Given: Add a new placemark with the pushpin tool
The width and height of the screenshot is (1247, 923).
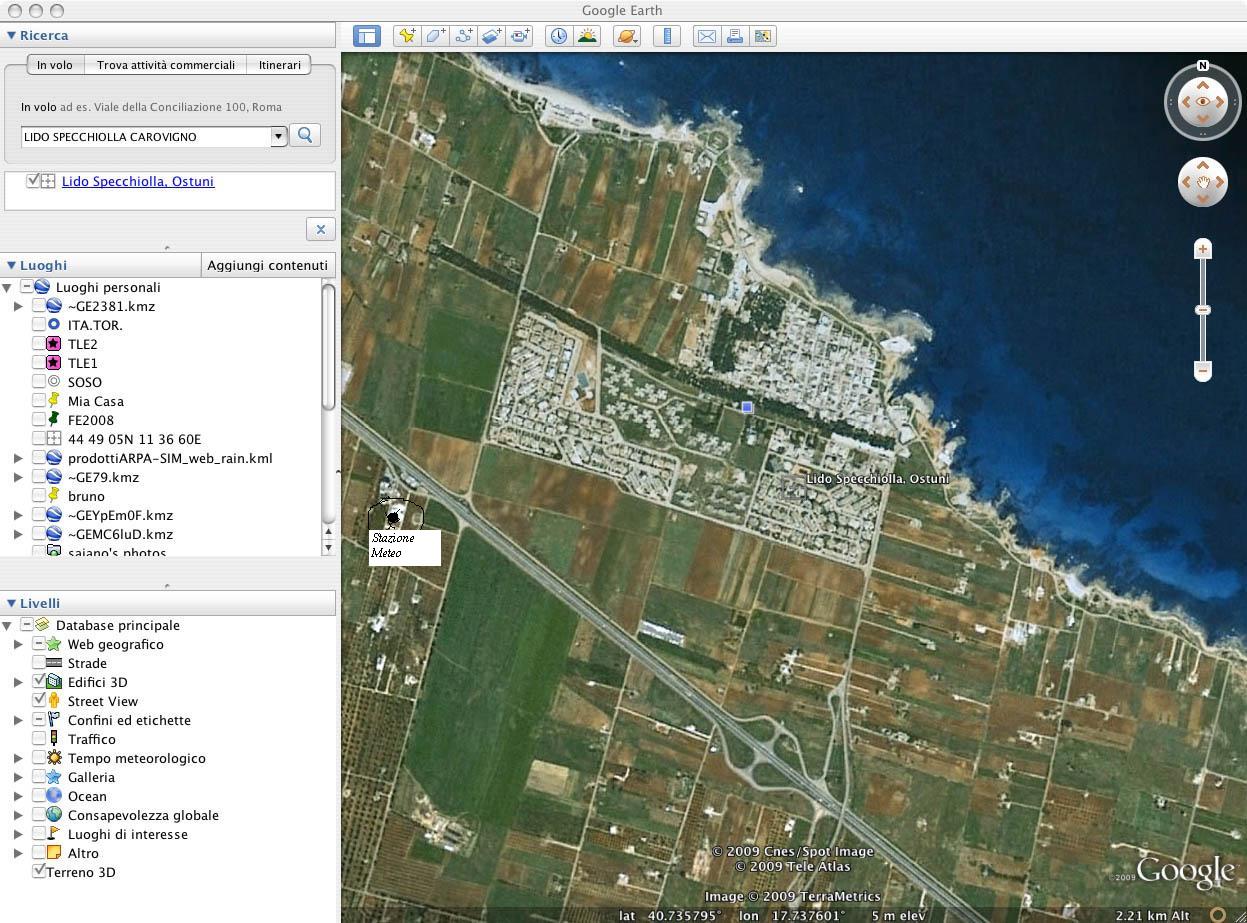Looking at the screenshot, I should pos(407,36).
